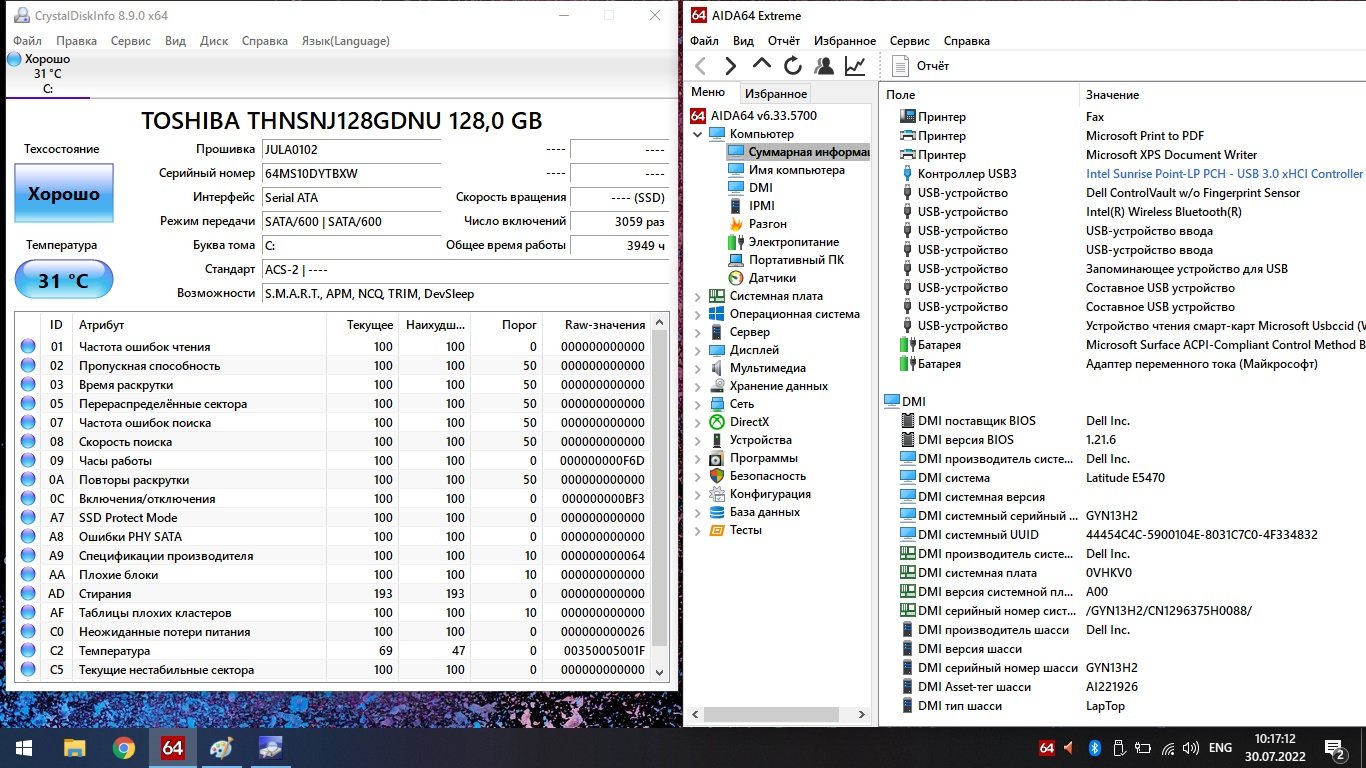Open File Explorer from taskbar
Image resolution: width=1366 pixels, height=768 pixels.
pyautogui.click(x=74, y=747)
